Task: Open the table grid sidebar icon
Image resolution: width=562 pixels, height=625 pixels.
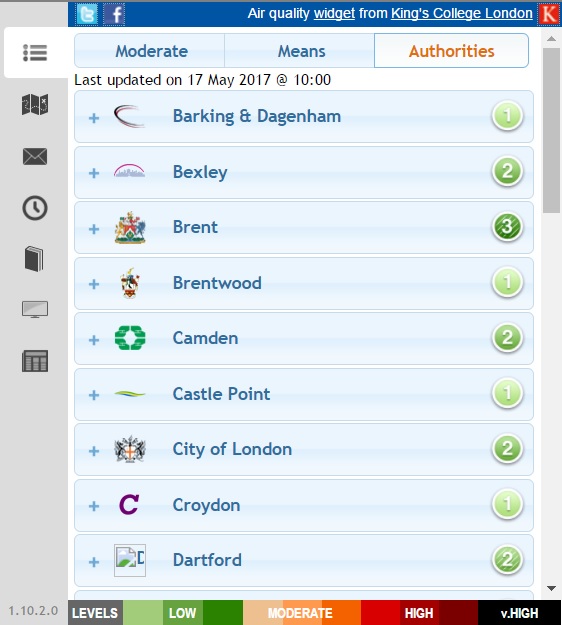Action: [35, 361]
